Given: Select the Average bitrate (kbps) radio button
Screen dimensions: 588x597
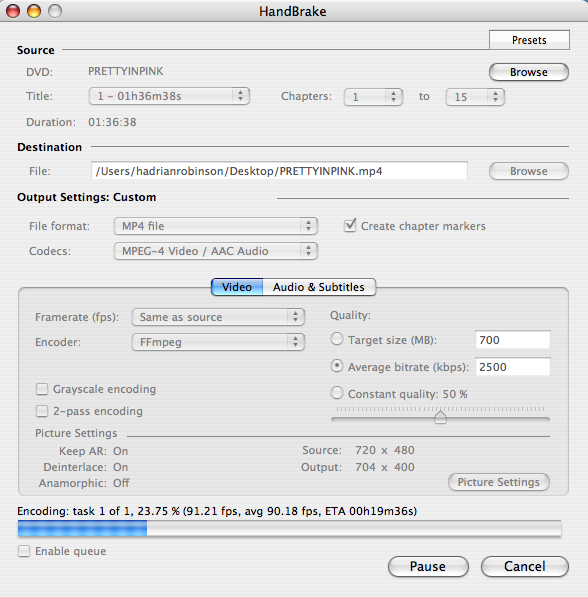Looking at the screenshot, I should coord(337,366).
